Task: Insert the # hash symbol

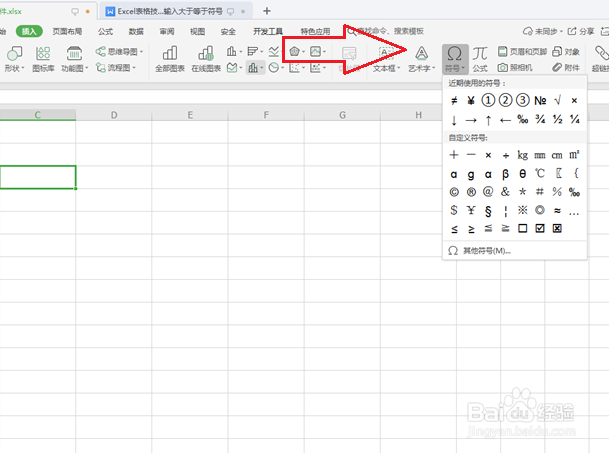Action: click(x=540, y=191)
